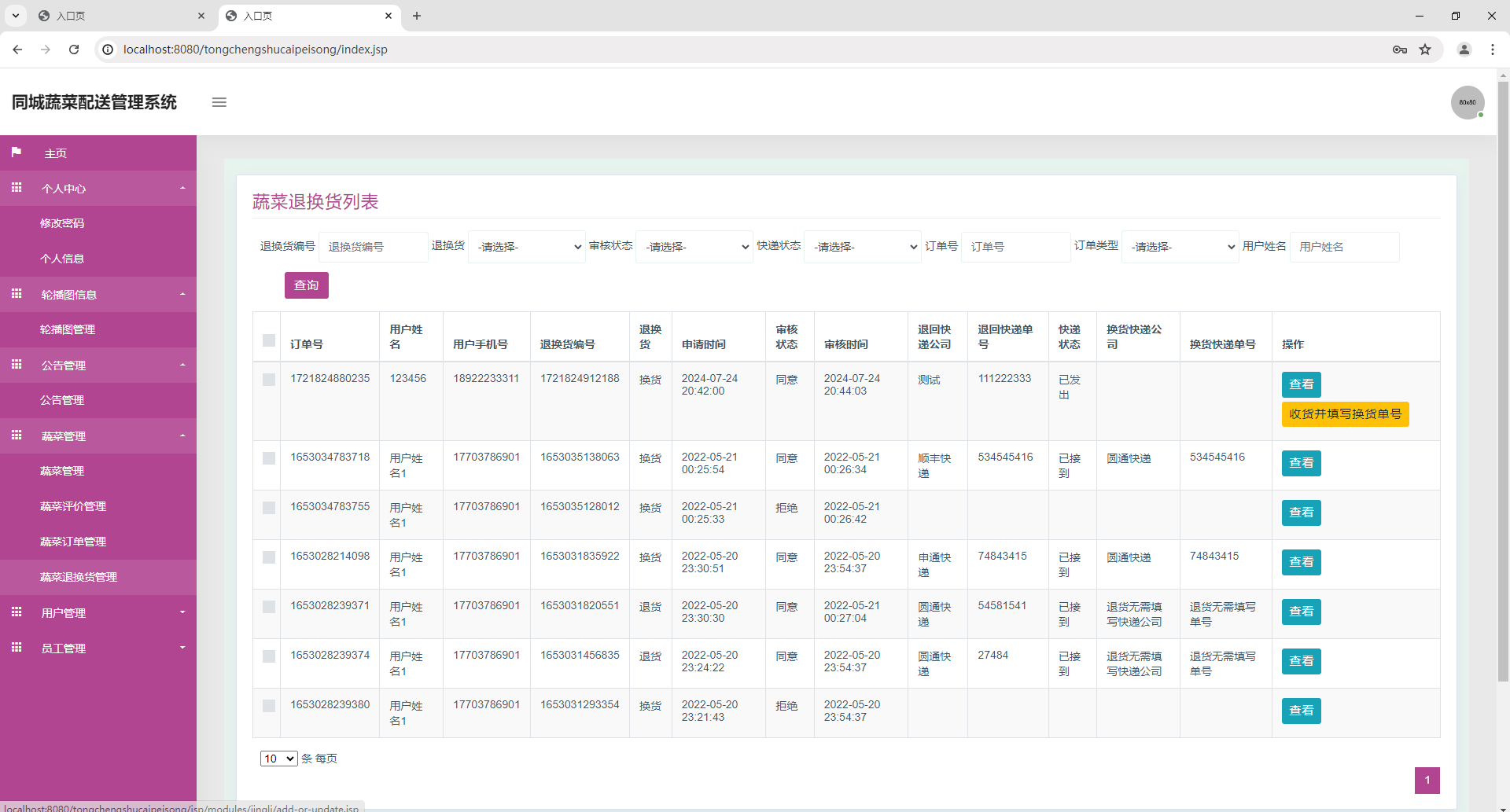
Task: Check the row for order 1653034783718
Action: (x=269, y=458)
